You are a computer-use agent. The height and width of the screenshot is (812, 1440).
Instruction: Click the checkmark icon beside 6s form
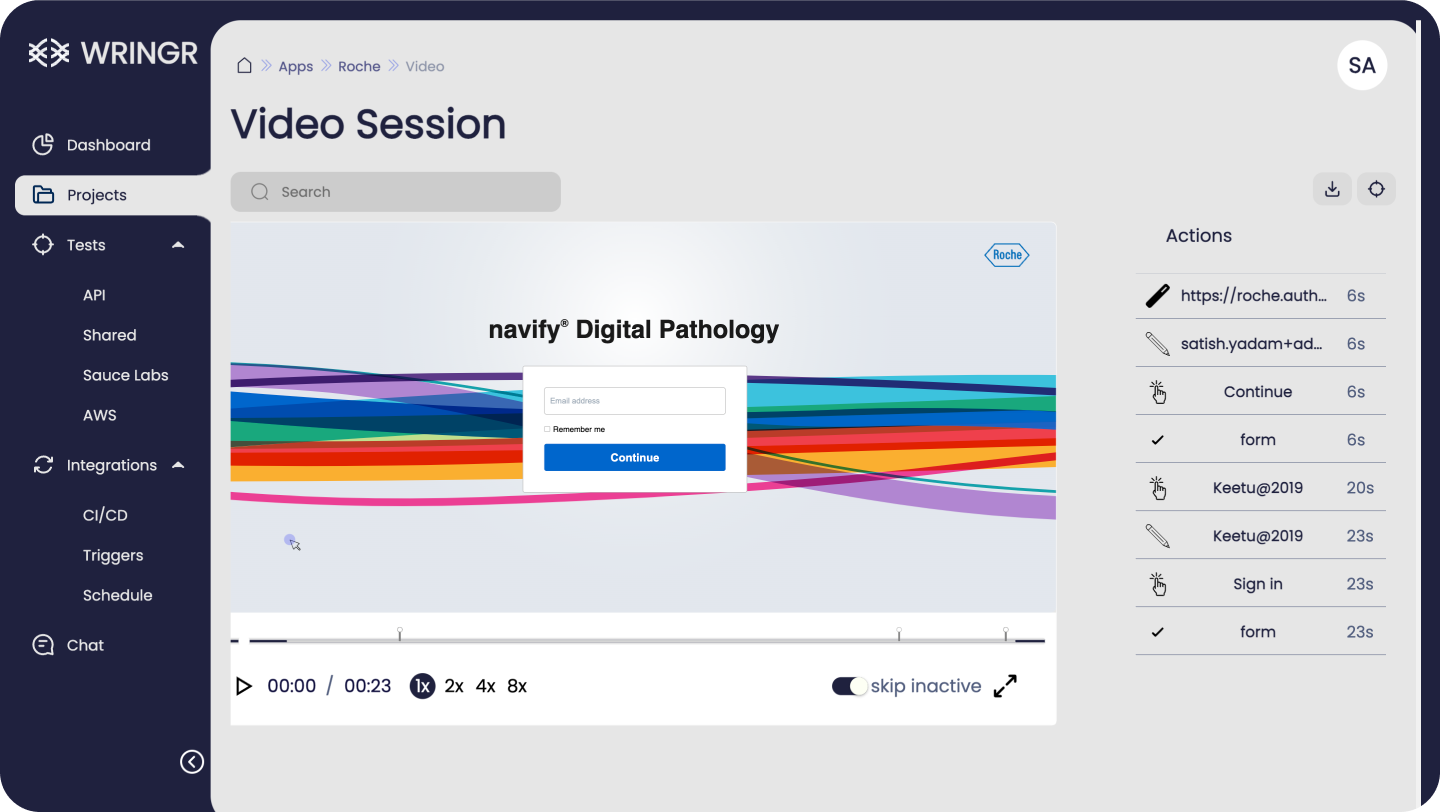[1158, 440]
